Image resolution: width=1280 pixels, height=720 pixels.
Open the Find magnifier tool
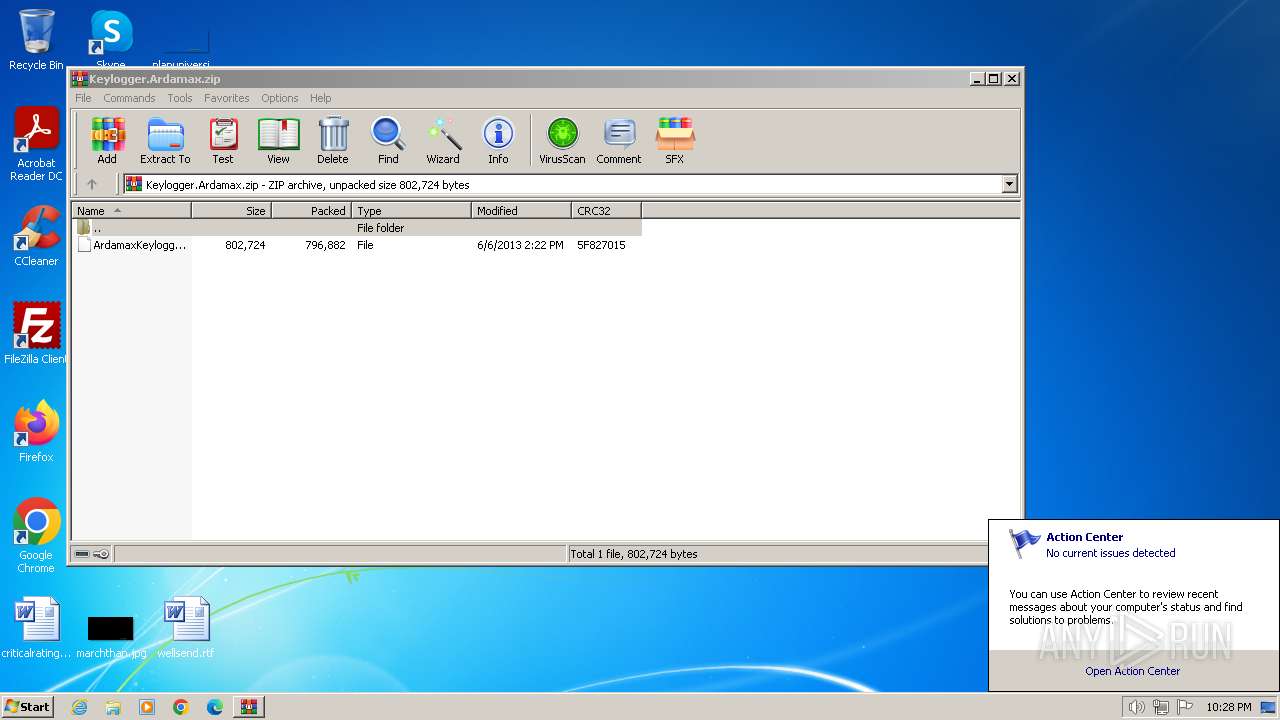click(388, 140)
